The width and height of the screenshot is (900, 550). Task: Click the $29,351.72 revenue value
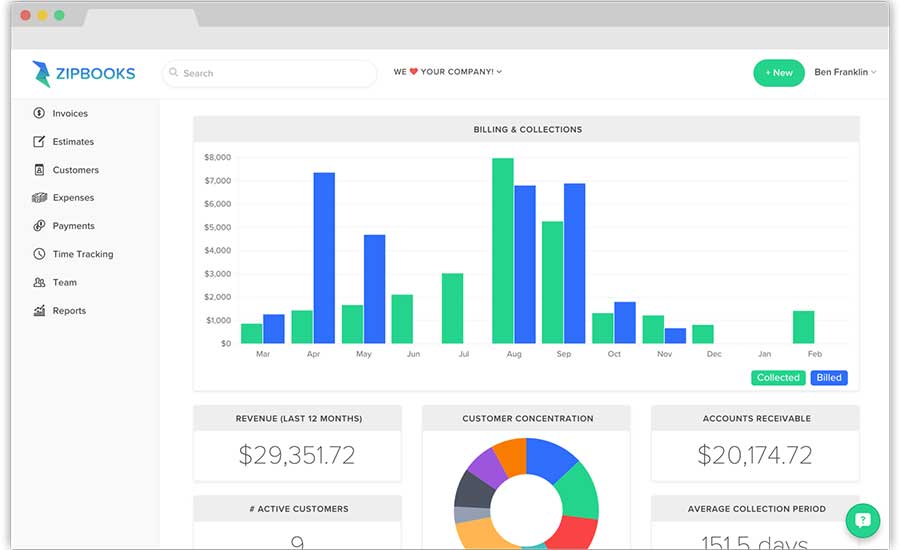(x=297, y=455)
